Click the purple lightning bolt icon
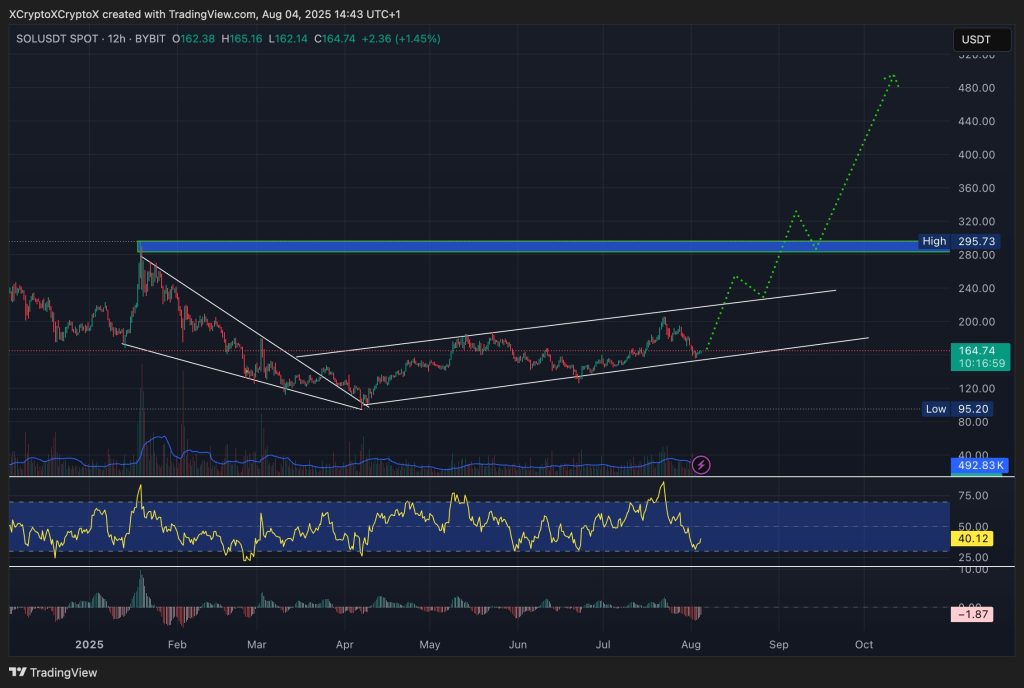Viewport: 1024px width, 688px height. (702, 464)
